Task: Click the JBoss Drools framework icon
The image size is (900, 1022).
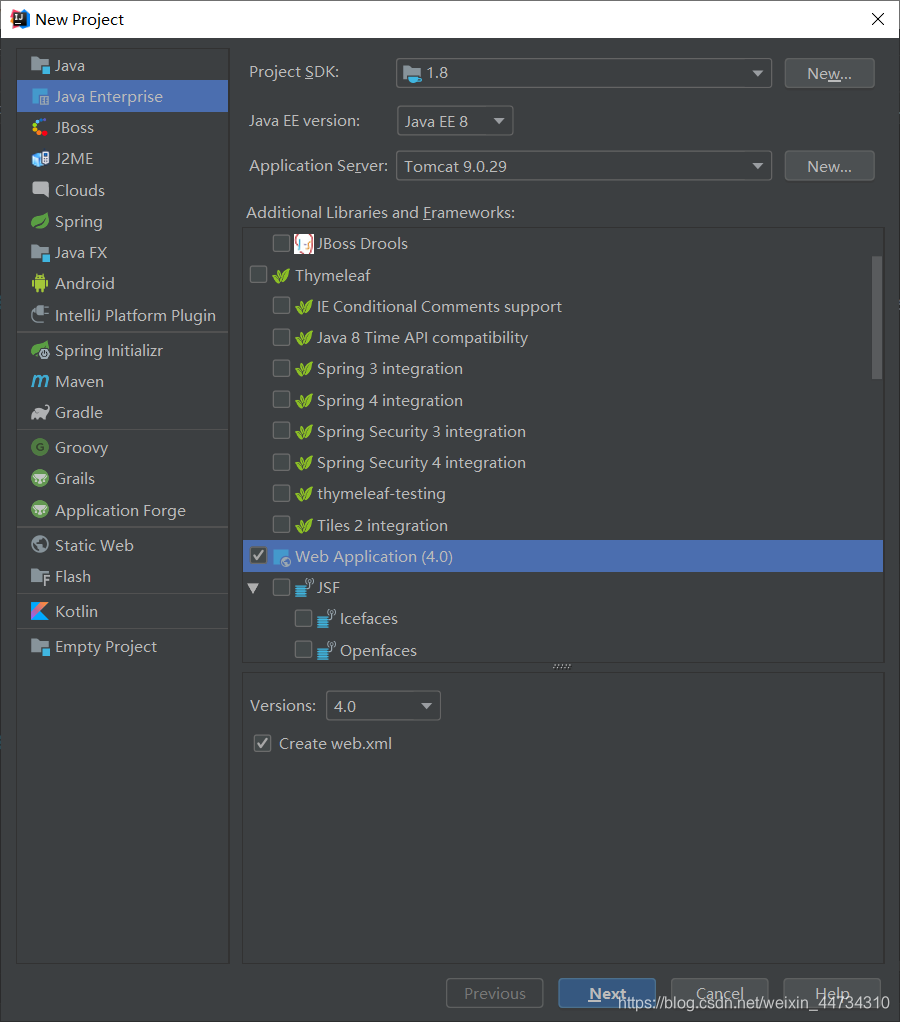Action: 304,244
